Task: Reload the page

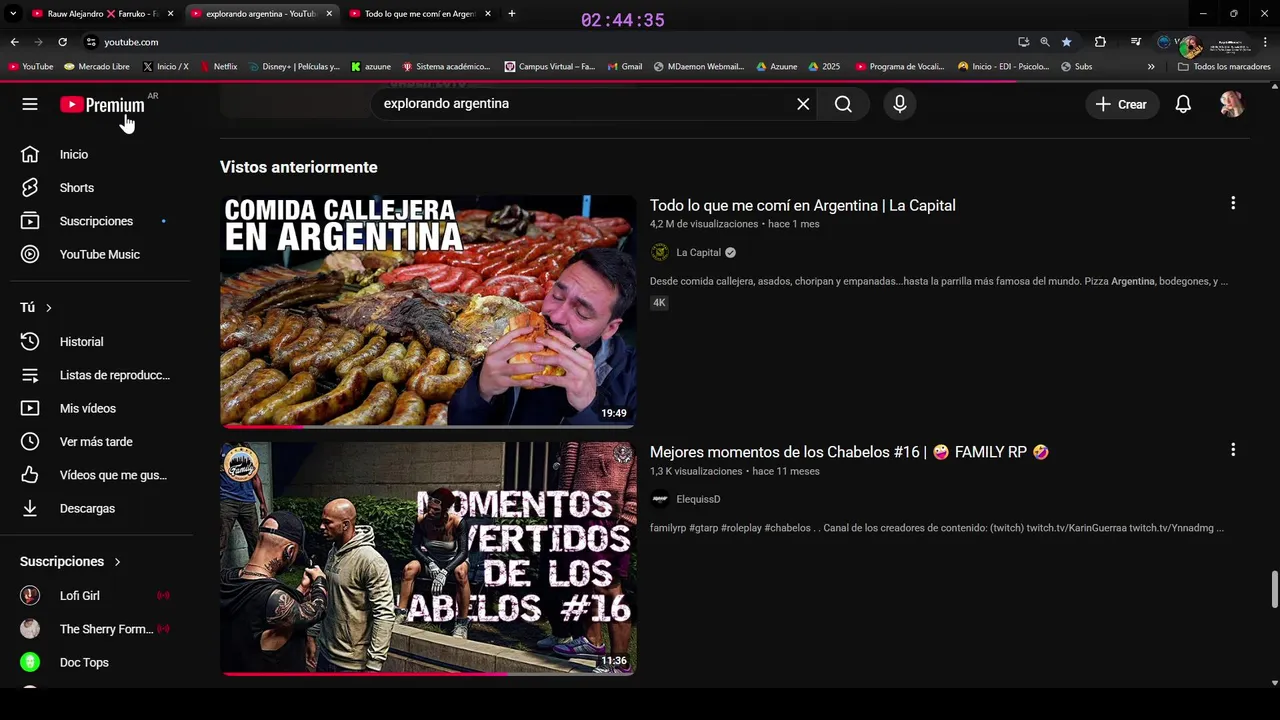Action: pos(62,42)
